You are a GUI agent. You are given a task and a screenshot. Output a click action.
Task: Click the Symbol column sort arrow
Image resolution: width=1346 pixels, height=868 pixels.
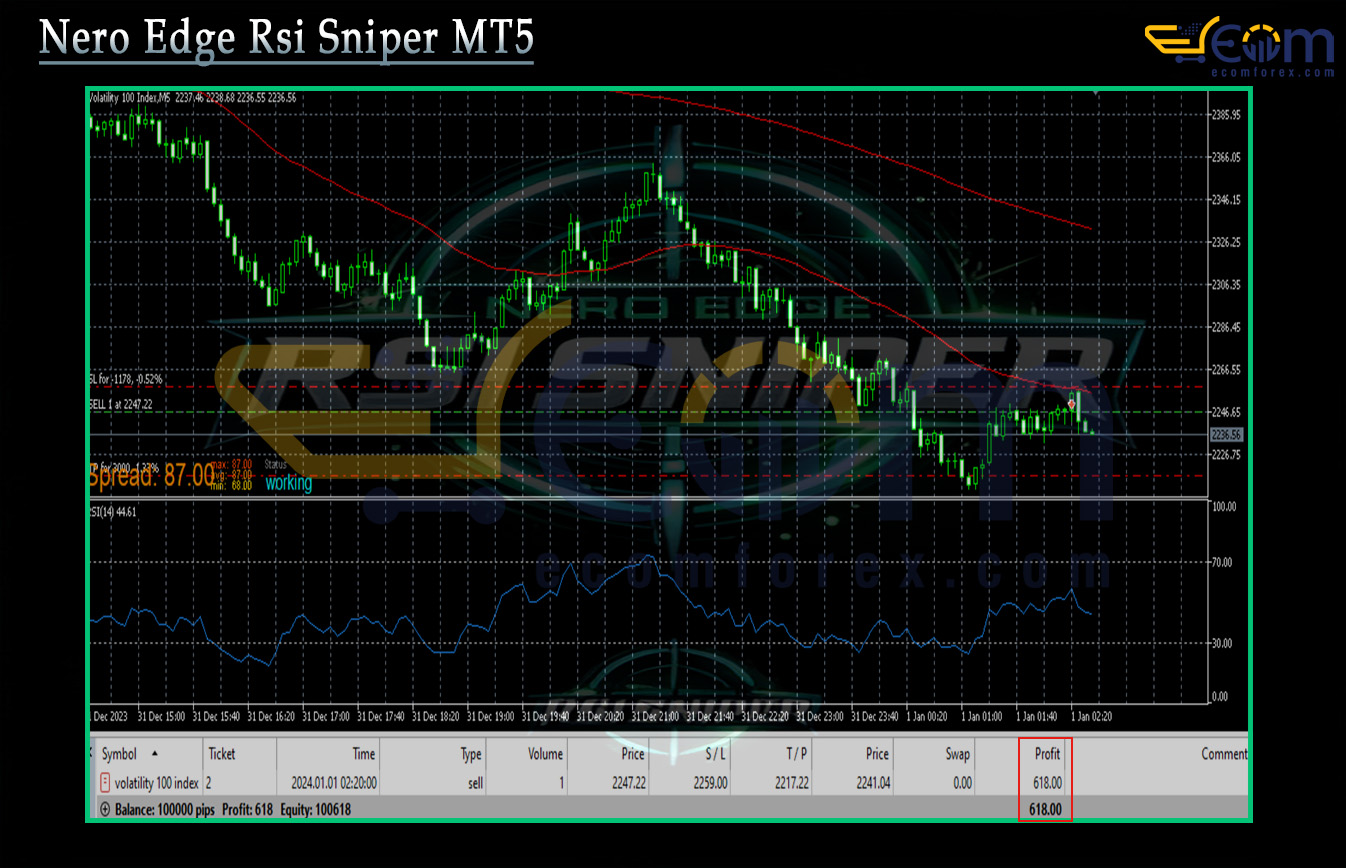[x=153, y=754]
